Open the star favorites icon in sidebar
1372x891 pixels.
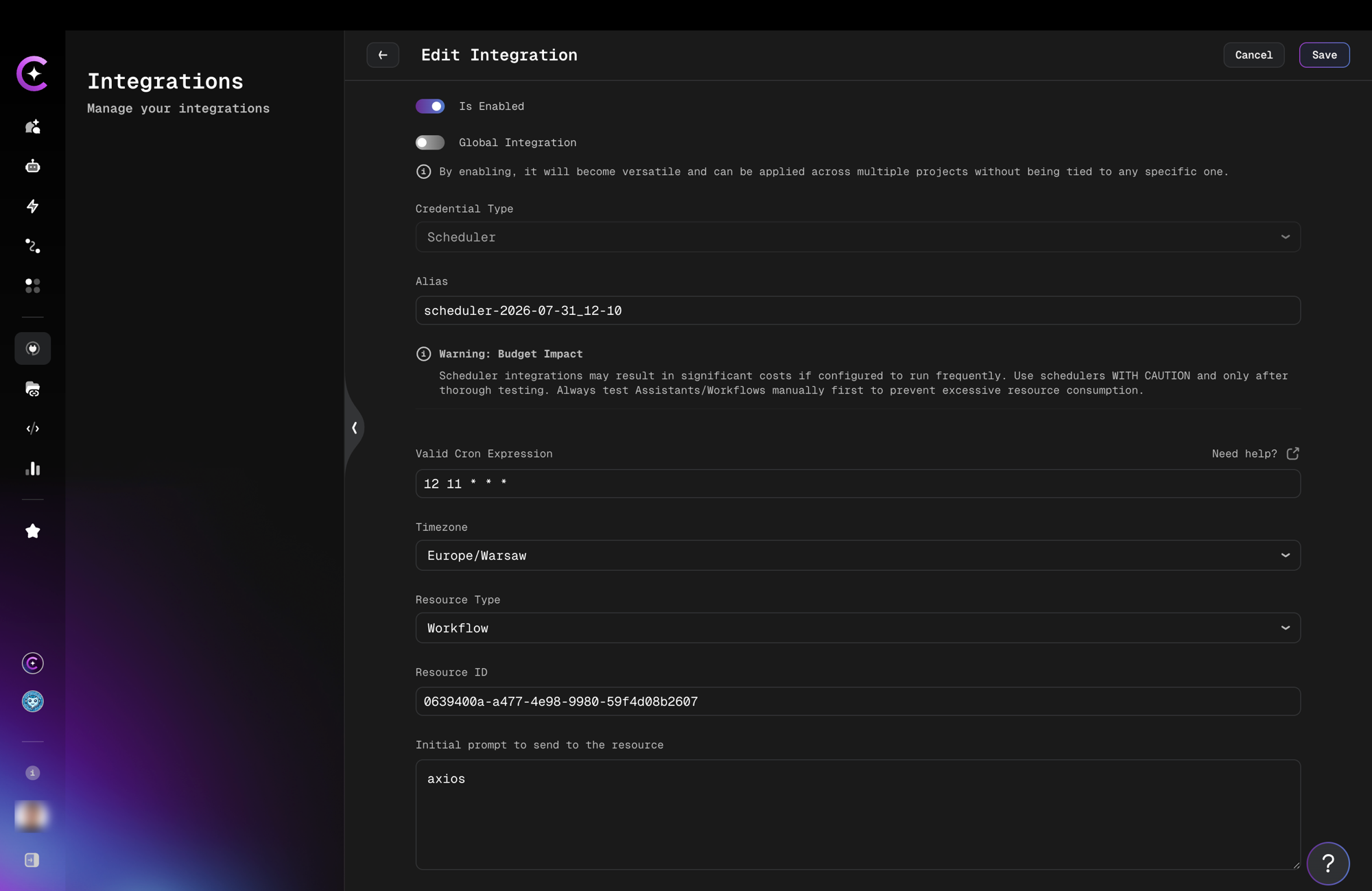click(x=32, y=531)
